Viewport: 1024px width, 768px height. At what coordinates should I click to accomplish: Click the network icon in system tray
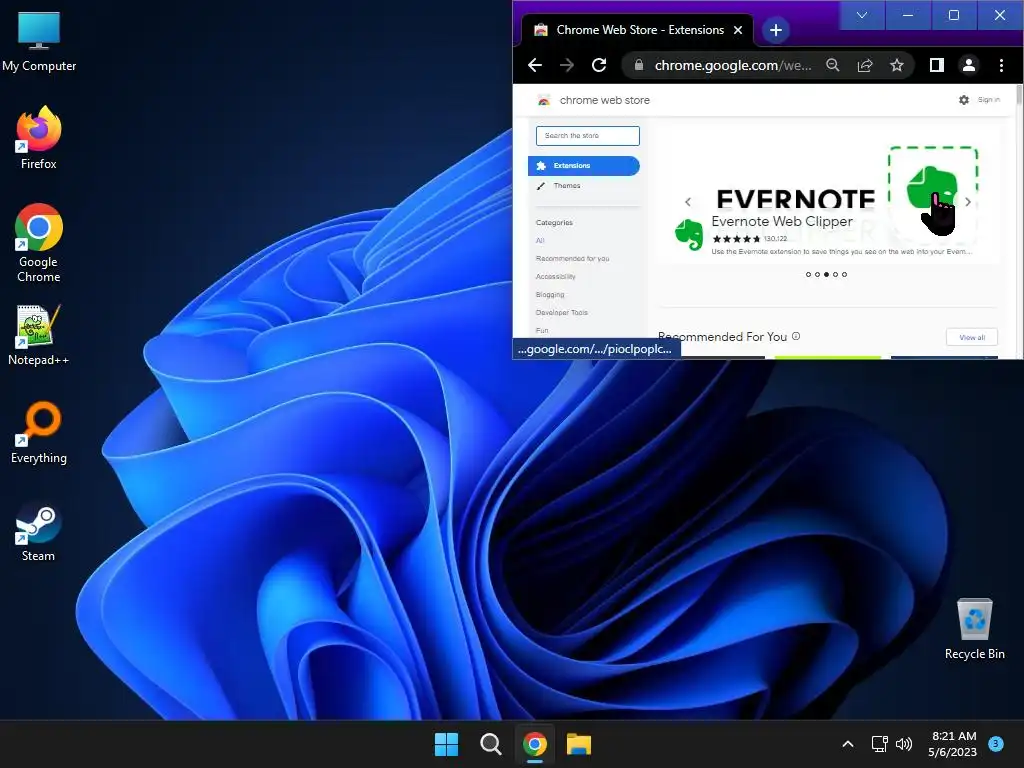(879, 744)
